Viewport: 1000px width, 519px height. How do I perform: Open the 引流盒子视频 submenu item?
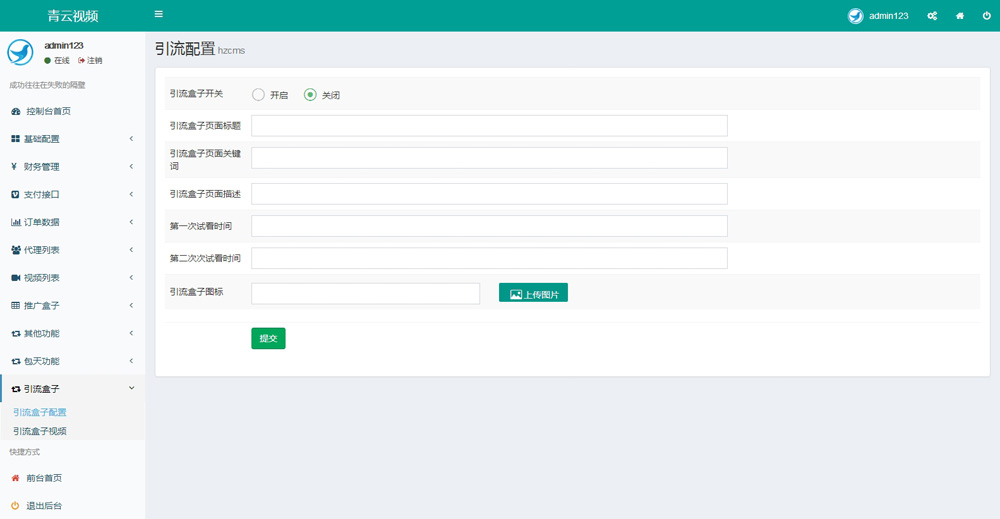[x=40, y=431]
